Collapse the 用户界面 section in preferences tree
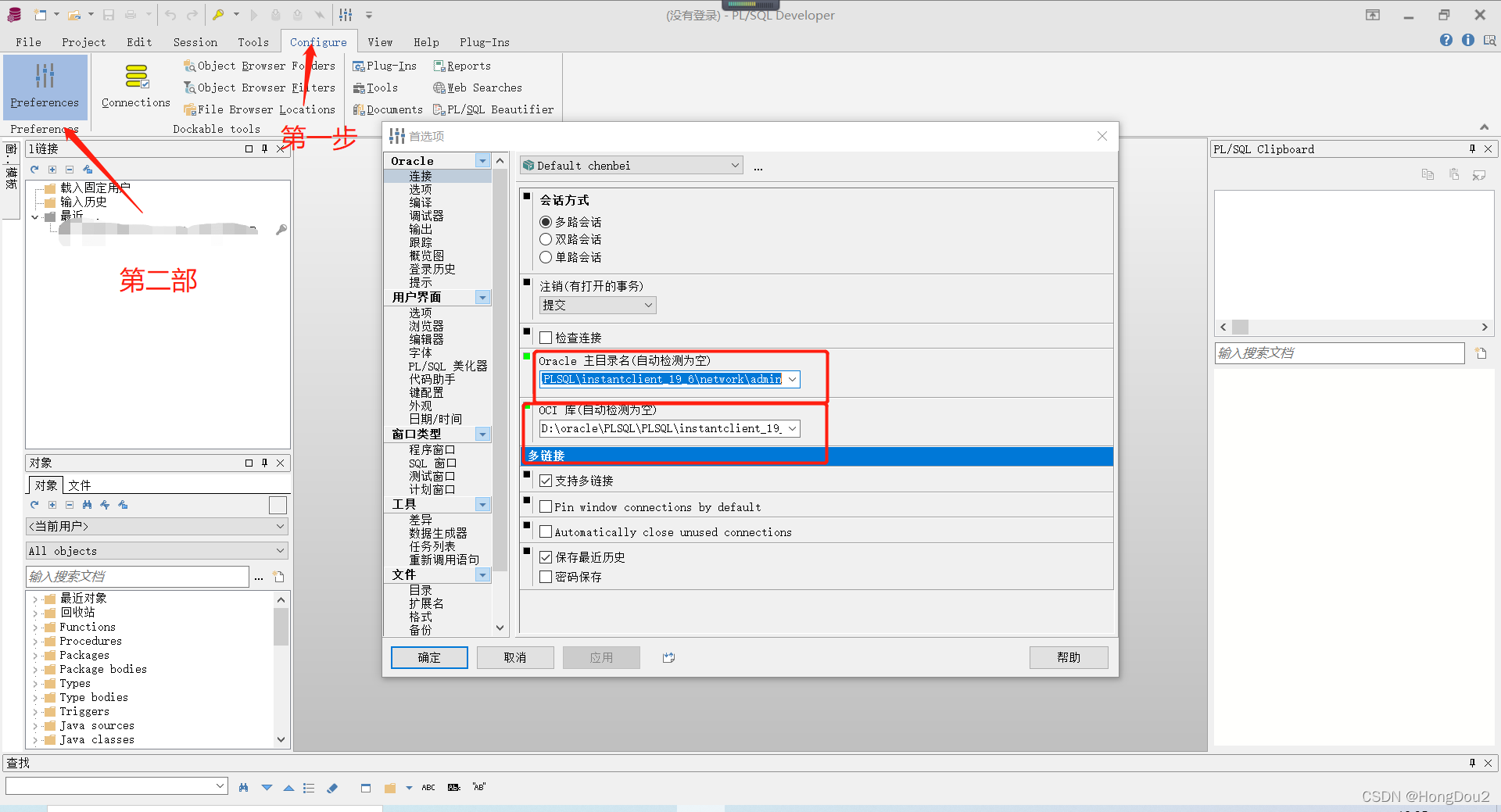 tap(482, 298)
